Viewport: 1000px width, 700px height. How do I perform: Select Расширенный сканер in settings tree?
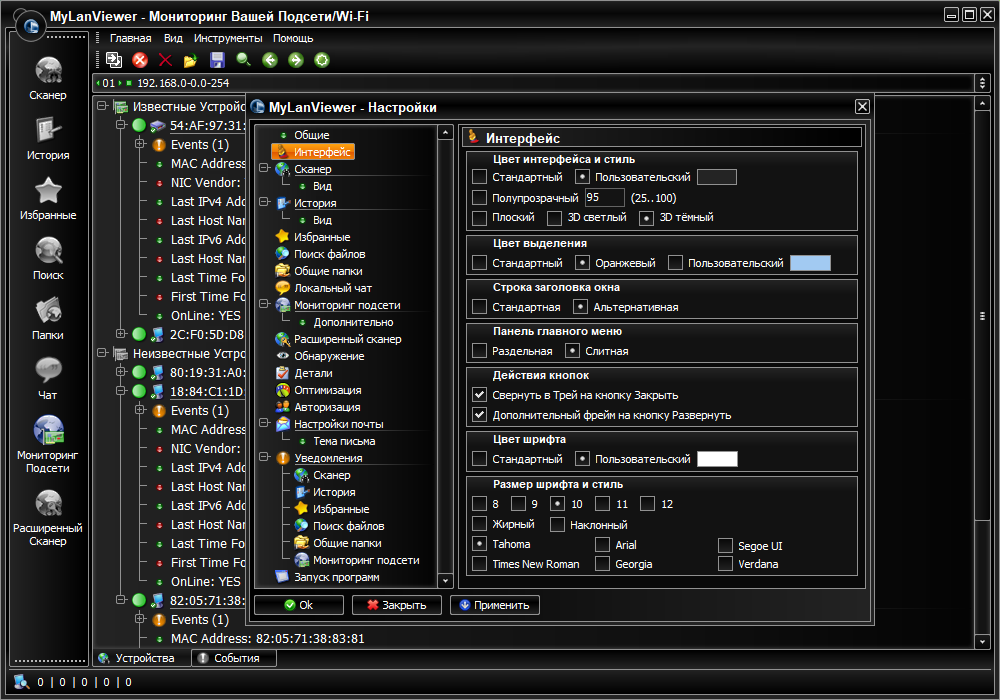click(x=347, y=339)
